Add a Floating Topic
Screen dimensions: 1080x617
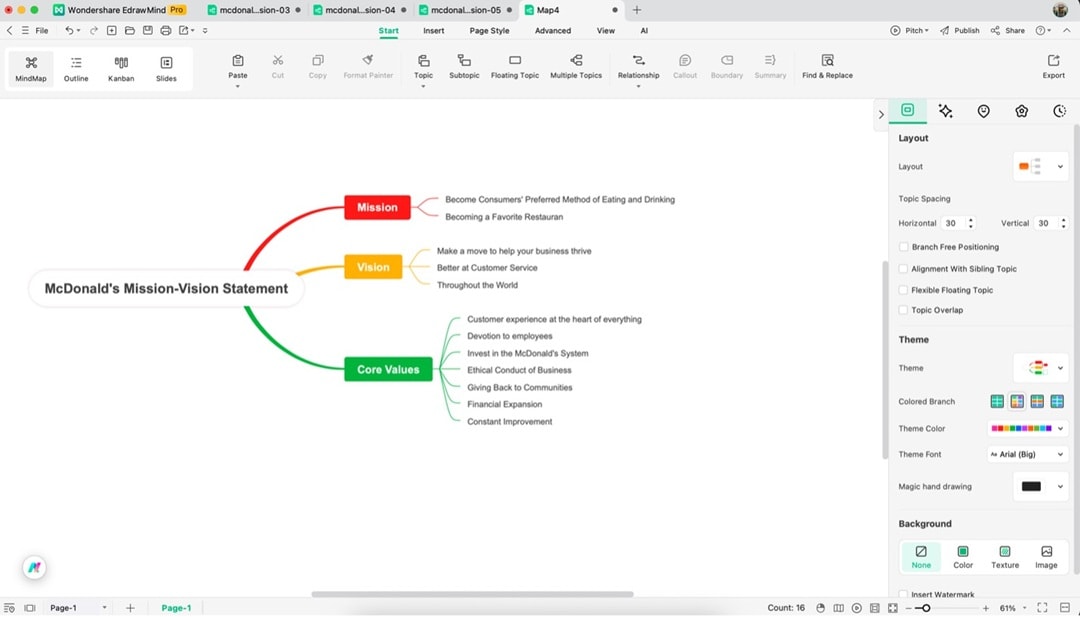pos(514,67)
